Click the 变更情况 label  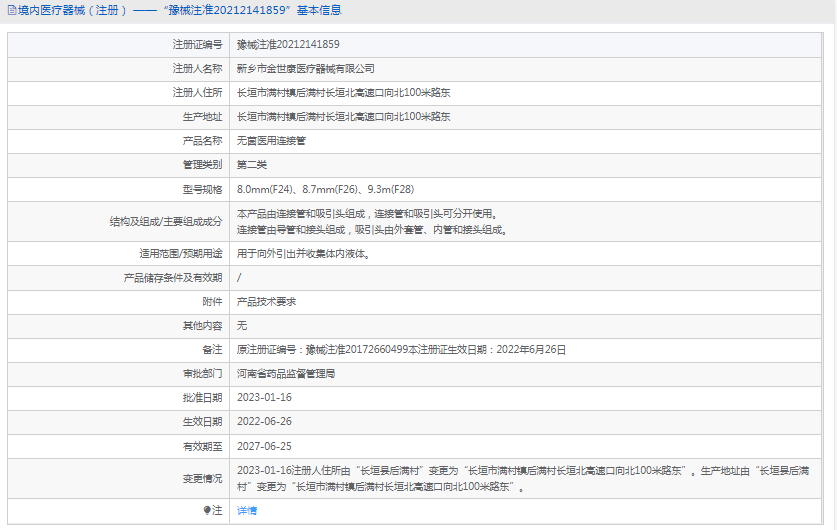[x=202, y=479]
